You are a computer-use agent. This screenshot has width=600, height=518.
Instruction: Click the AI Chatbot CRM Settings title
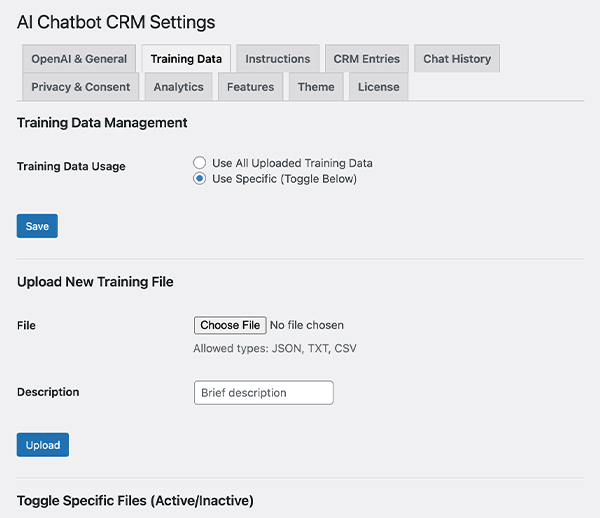[116, 22]
